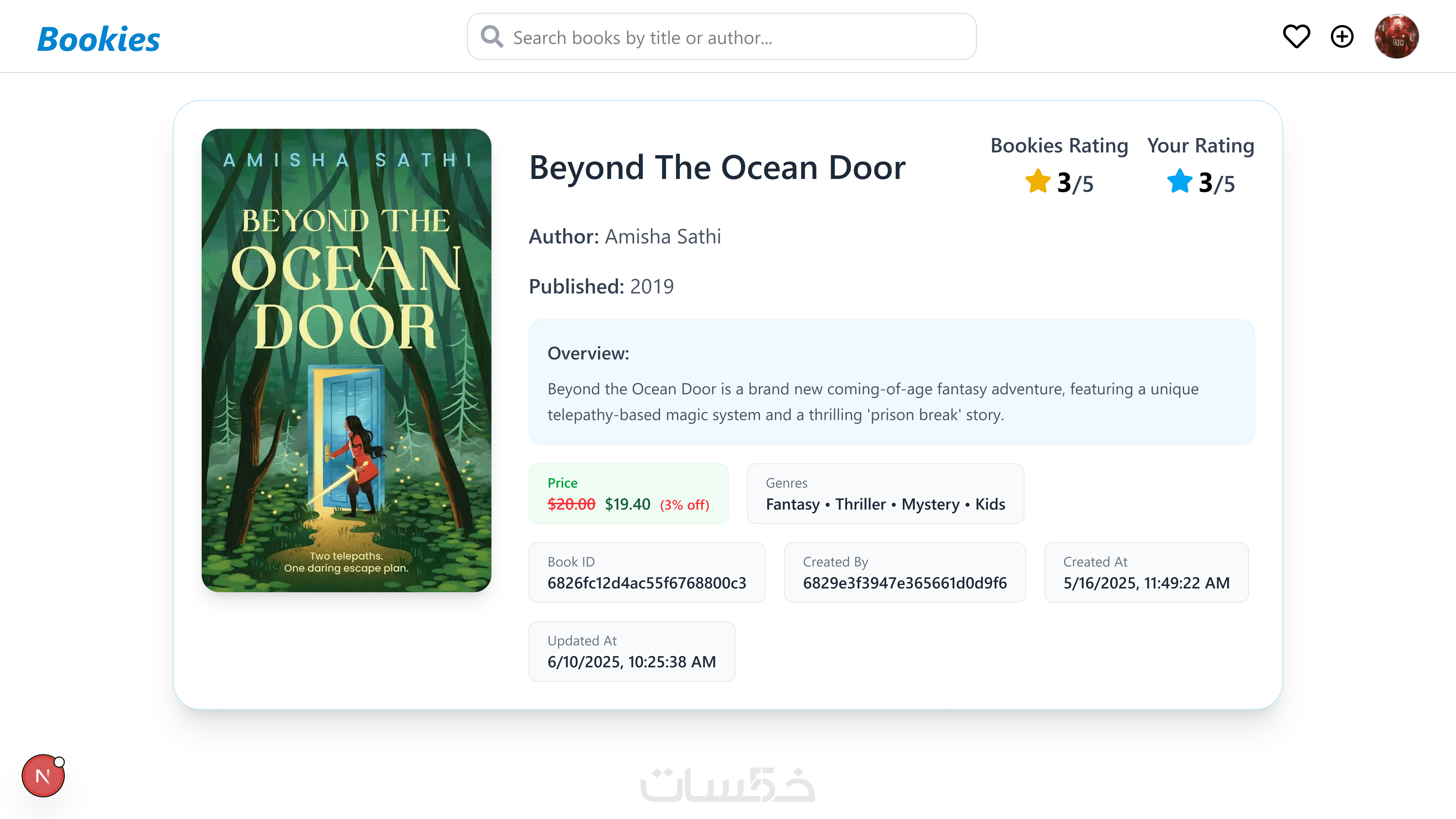Click the Thriller genre label
Screen dimensions: 1456x819
point(860,504)
